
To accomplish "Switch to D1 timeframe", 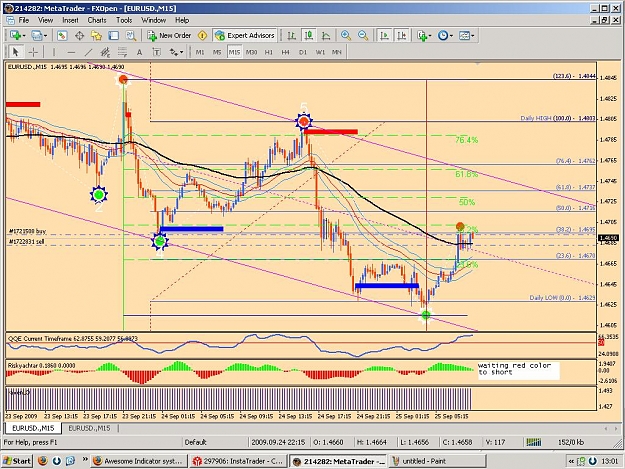I will click(x=303, y=52).
